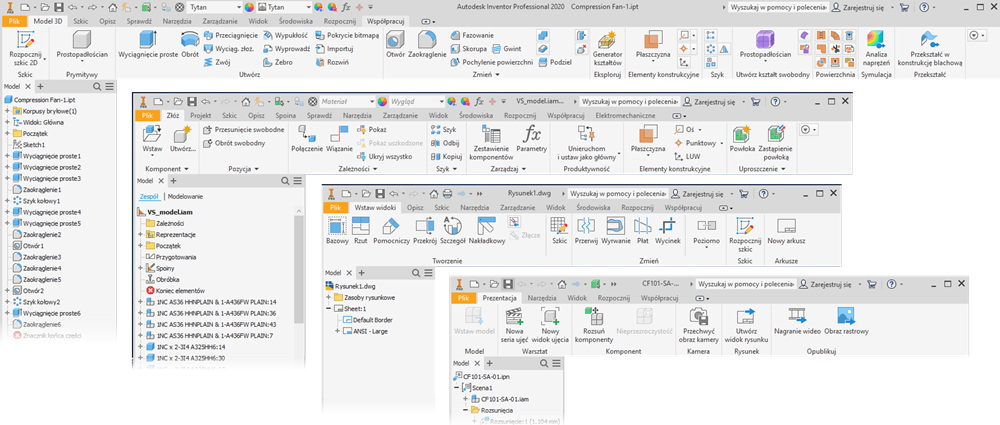
Task: Open Zestawienie komponentów in assembly window
Action: click(491, 142)
